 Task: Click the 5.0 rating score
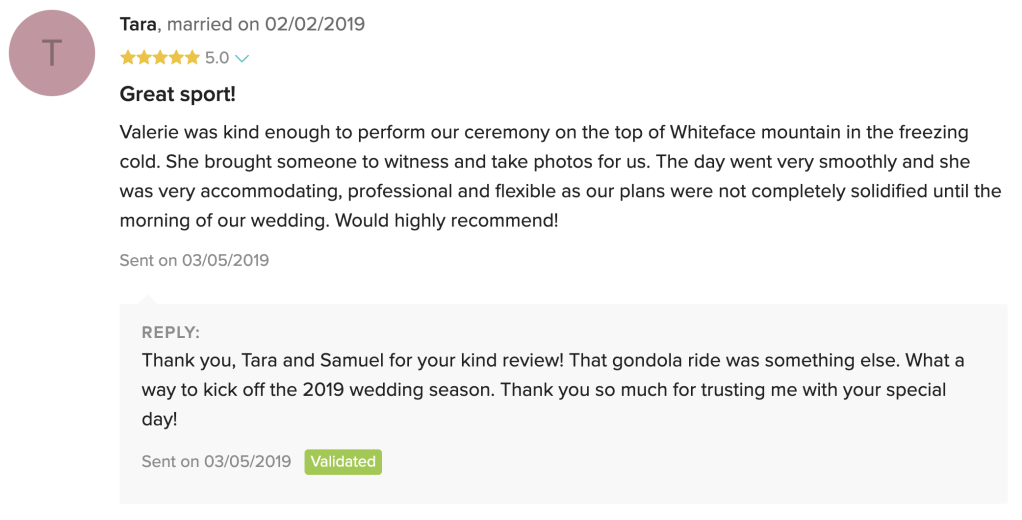(x=217, y=58)
